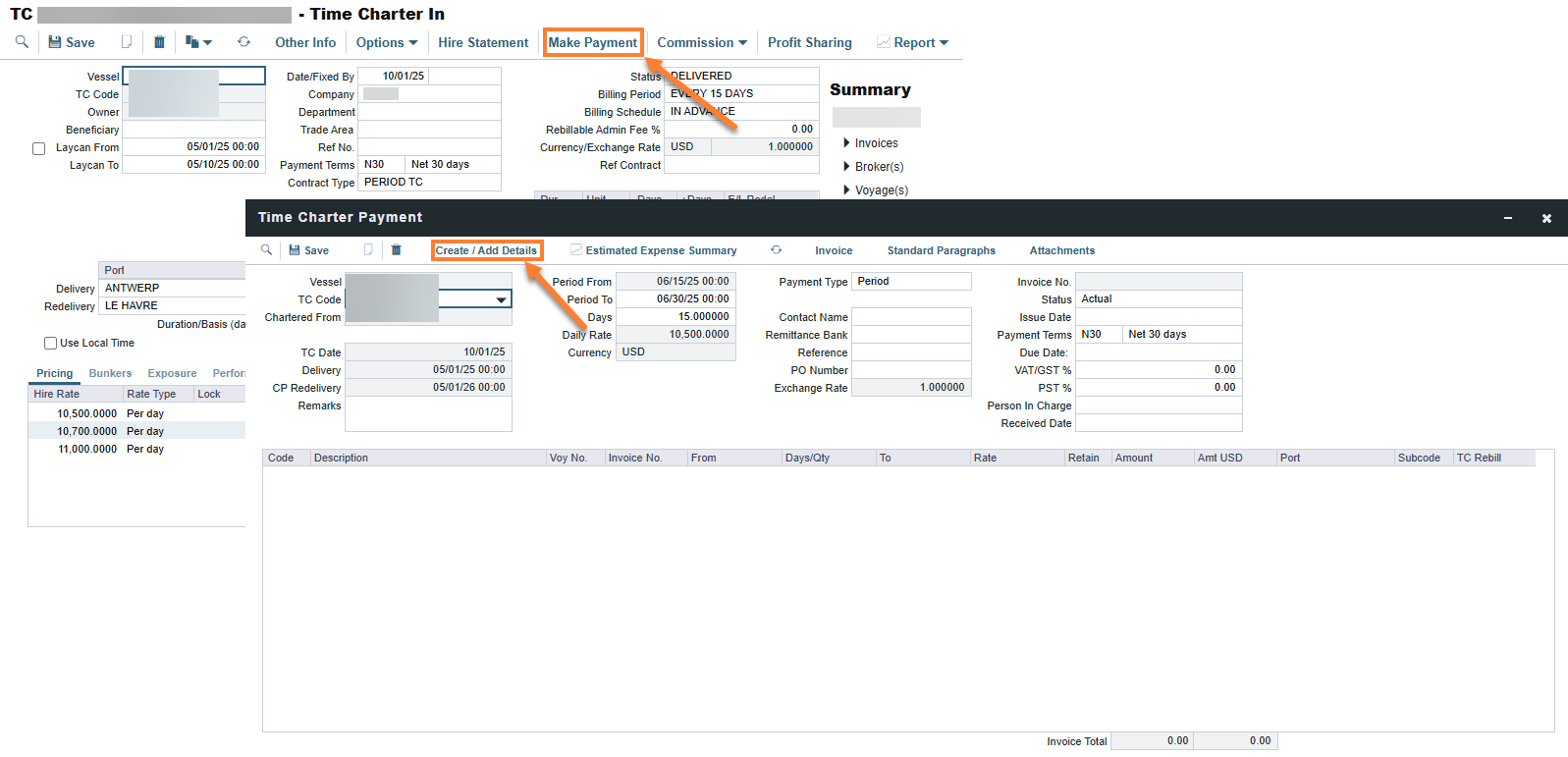Screen dimensions: 1568x757
Task: Click the new document icon in the Time Charter In toolbar
Action: [127, 42]
